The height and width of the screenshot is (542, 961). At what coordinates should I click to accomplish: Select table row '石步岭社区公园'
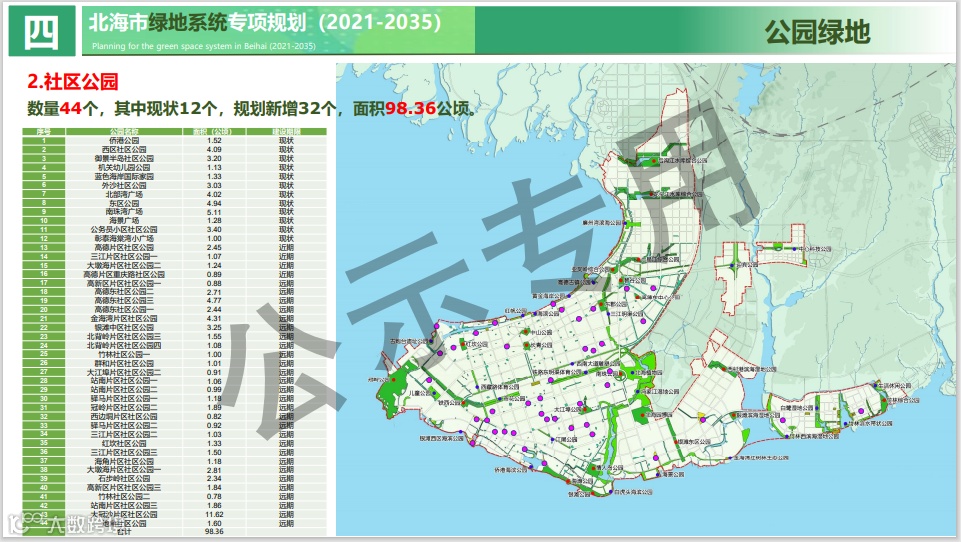tap(175, 479)
